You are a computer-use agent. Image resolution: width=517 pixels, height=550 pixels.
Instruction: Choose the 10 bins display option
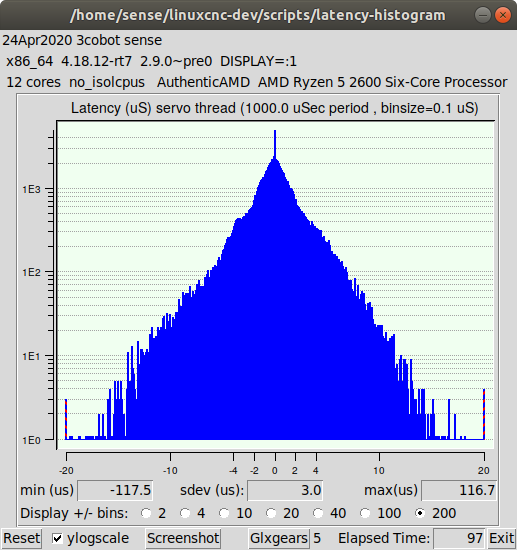coord(224,513)
